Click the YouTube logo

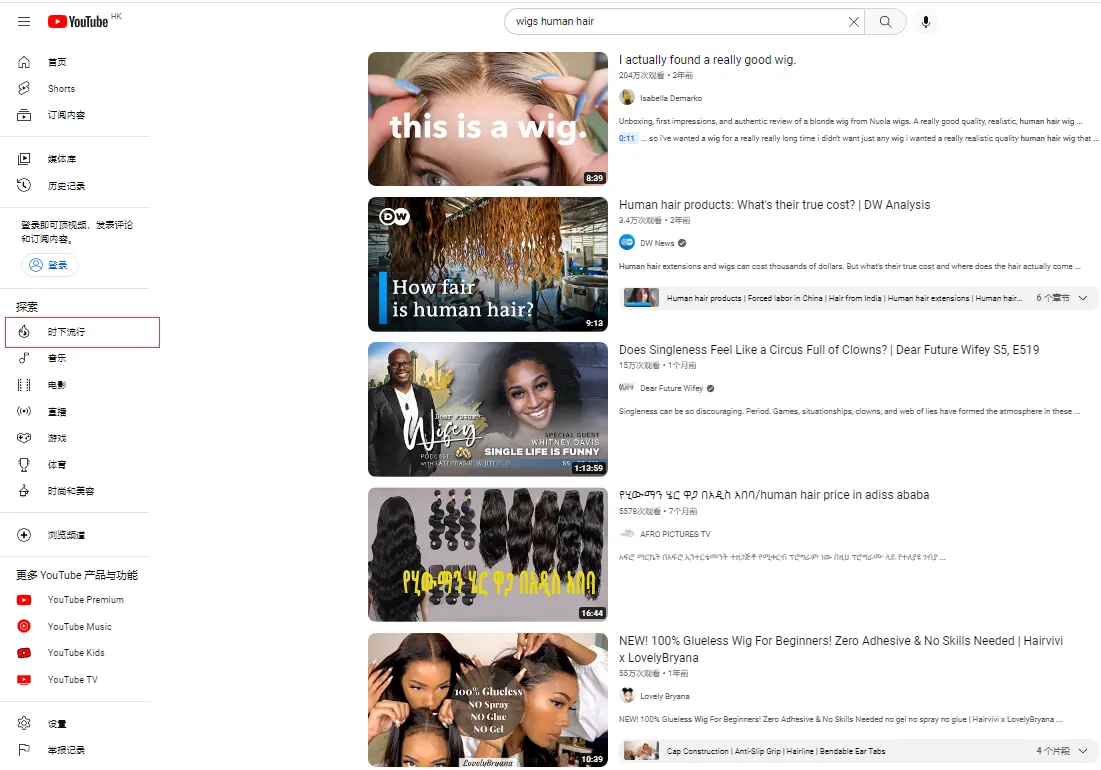[79, 22]
